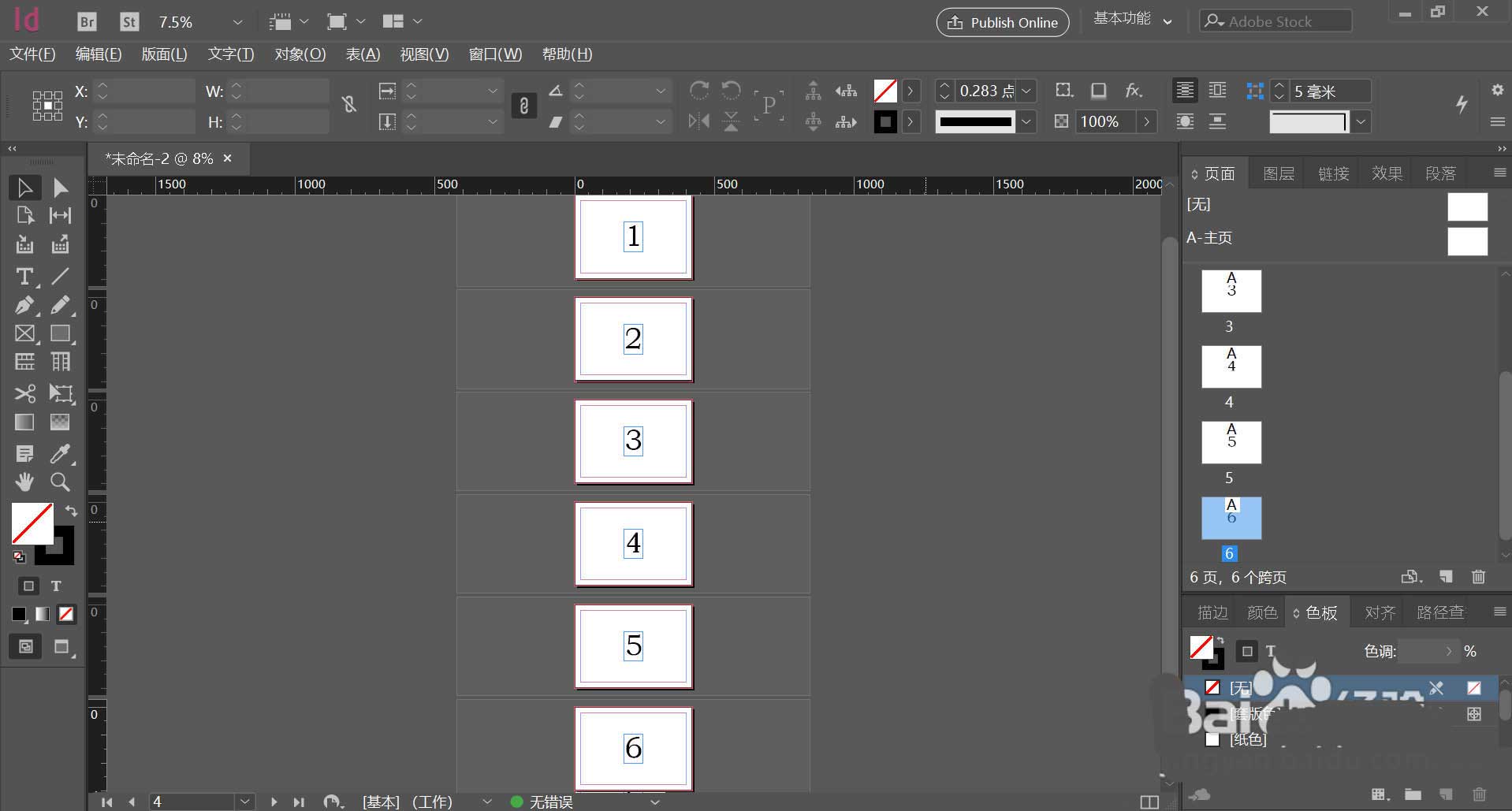1512x811 pixels.
Task: Go to the first page
Action: click(x=106, y=802)
